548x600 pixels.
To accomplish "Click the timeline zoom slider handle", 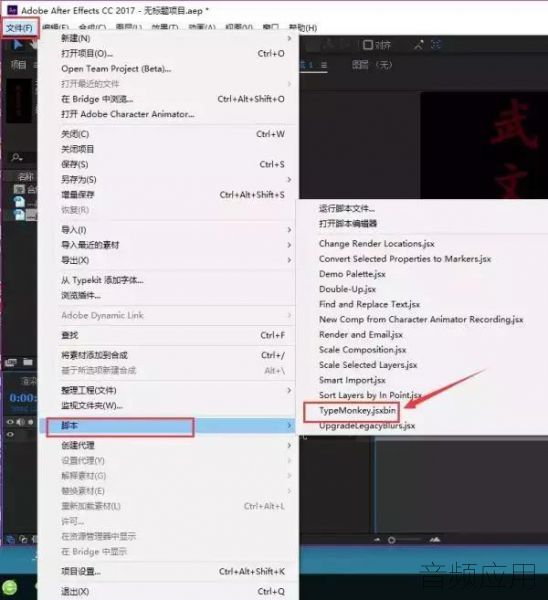I will [391, 540].
